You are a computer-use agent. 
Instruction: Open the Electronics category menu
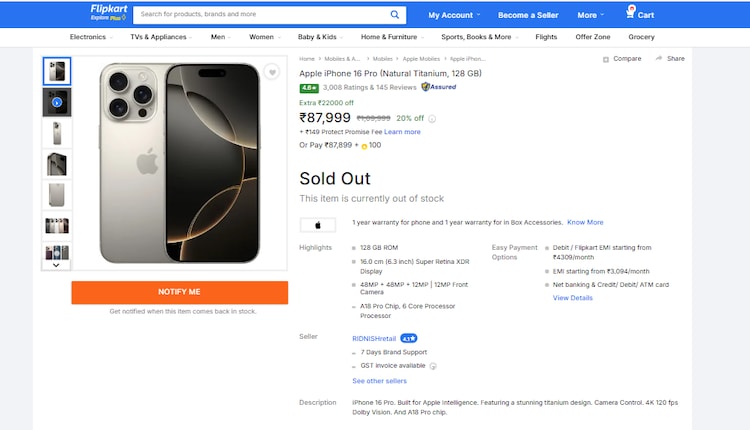[x=91, y=37]
